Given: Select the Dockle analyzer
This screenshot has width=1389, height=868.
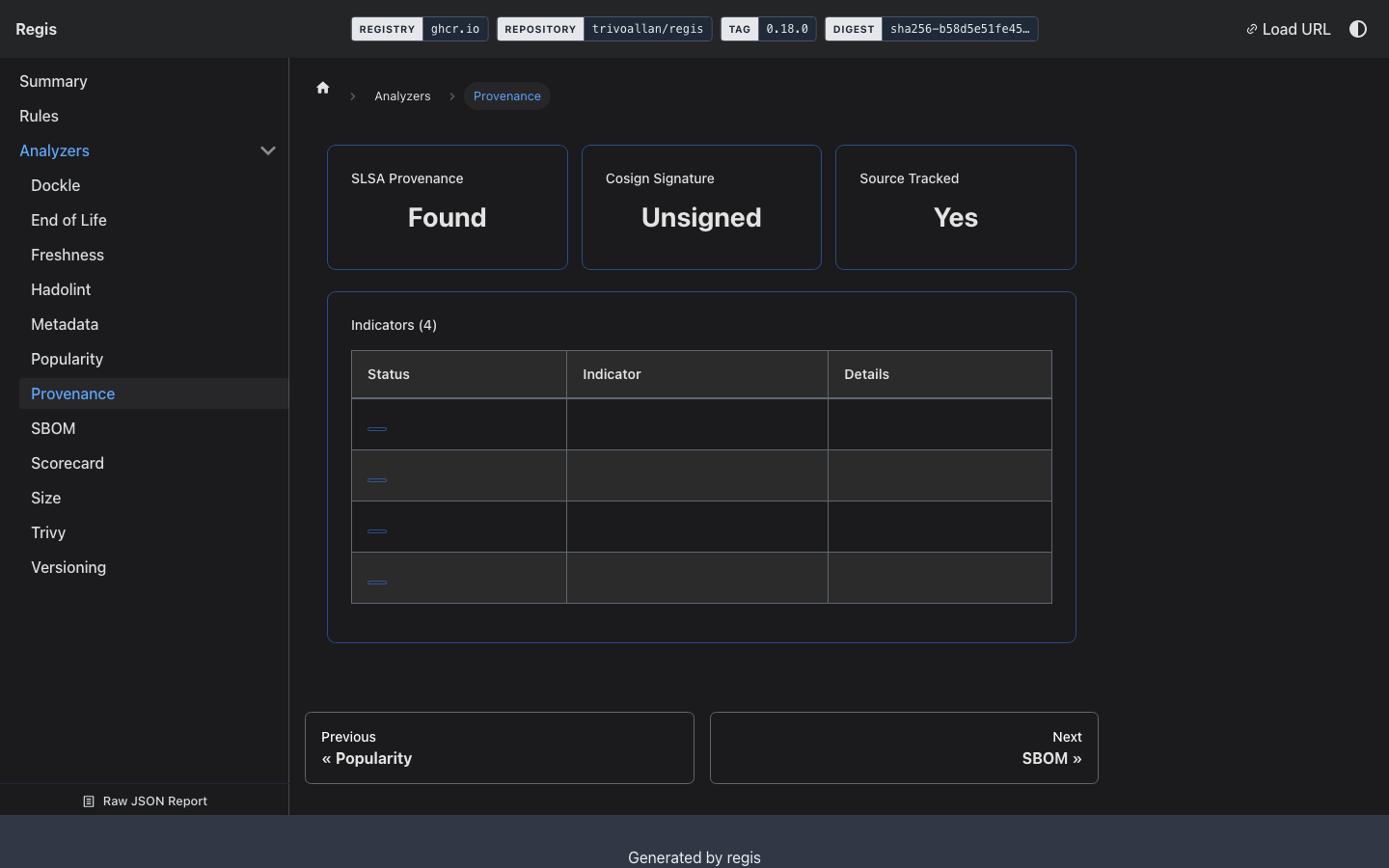Looking at the screenshot, I should 55,185.
